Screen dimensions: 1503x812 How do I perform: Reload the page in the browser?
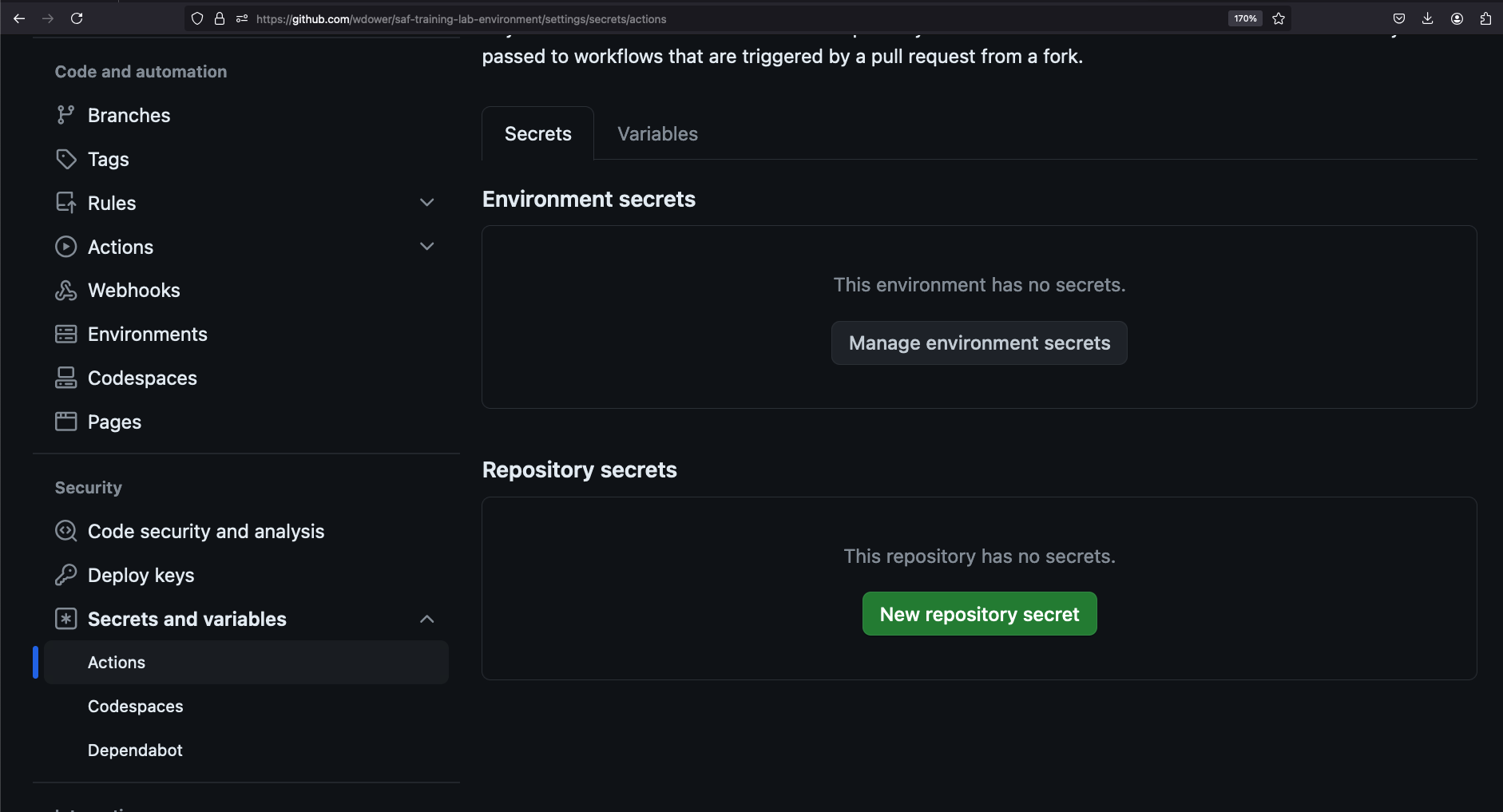tap(77, 18)
